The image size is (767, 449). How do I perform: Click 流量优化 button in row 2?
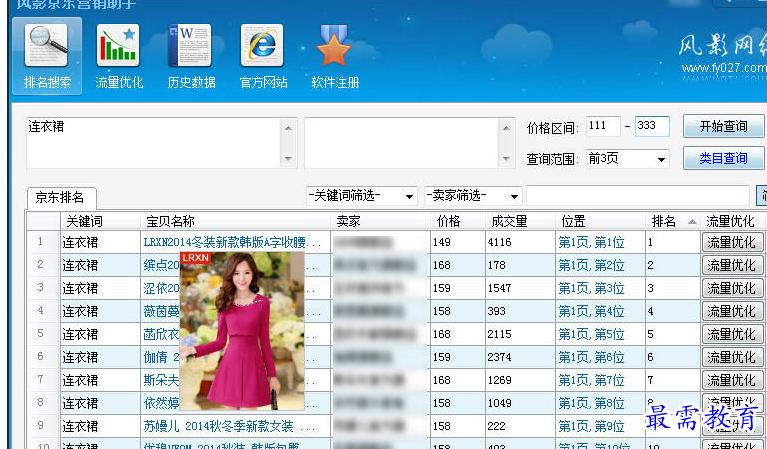coord(731,265)
